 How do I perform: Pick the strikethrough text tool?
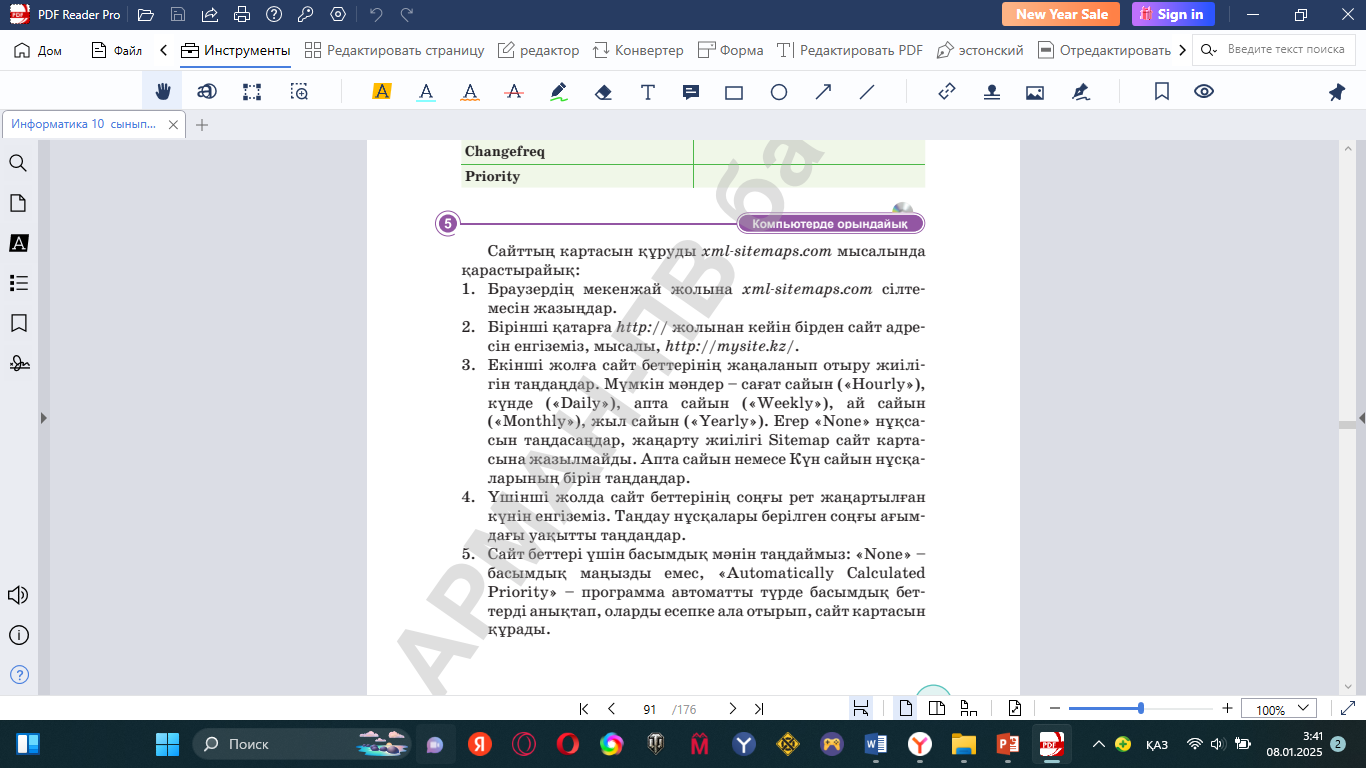point(514,92)
